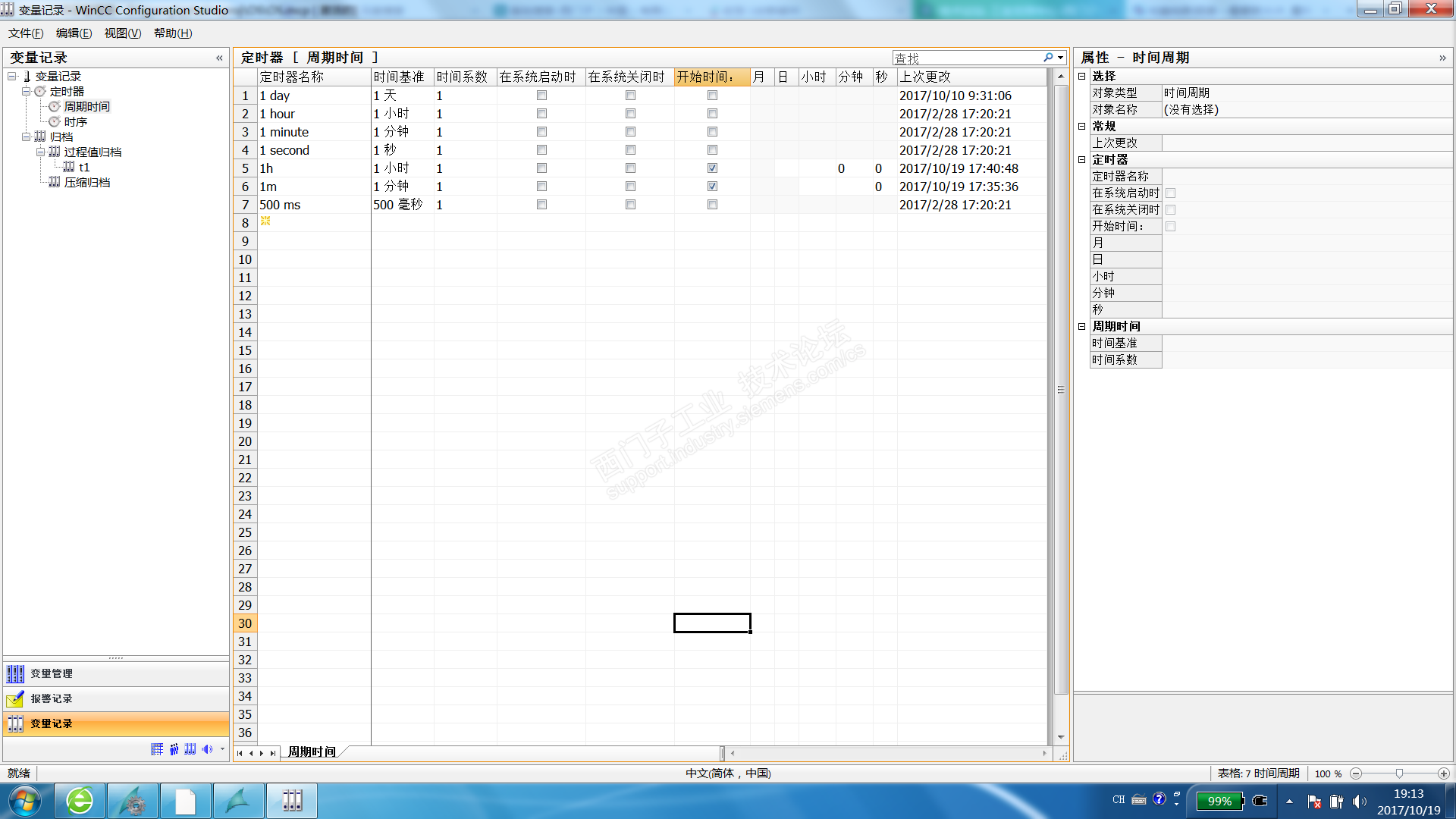Click the magnifier search icon in 查找 box
Image resolution: width=1456 pixels, height=819 pixels.
(x=1048, y=58)
